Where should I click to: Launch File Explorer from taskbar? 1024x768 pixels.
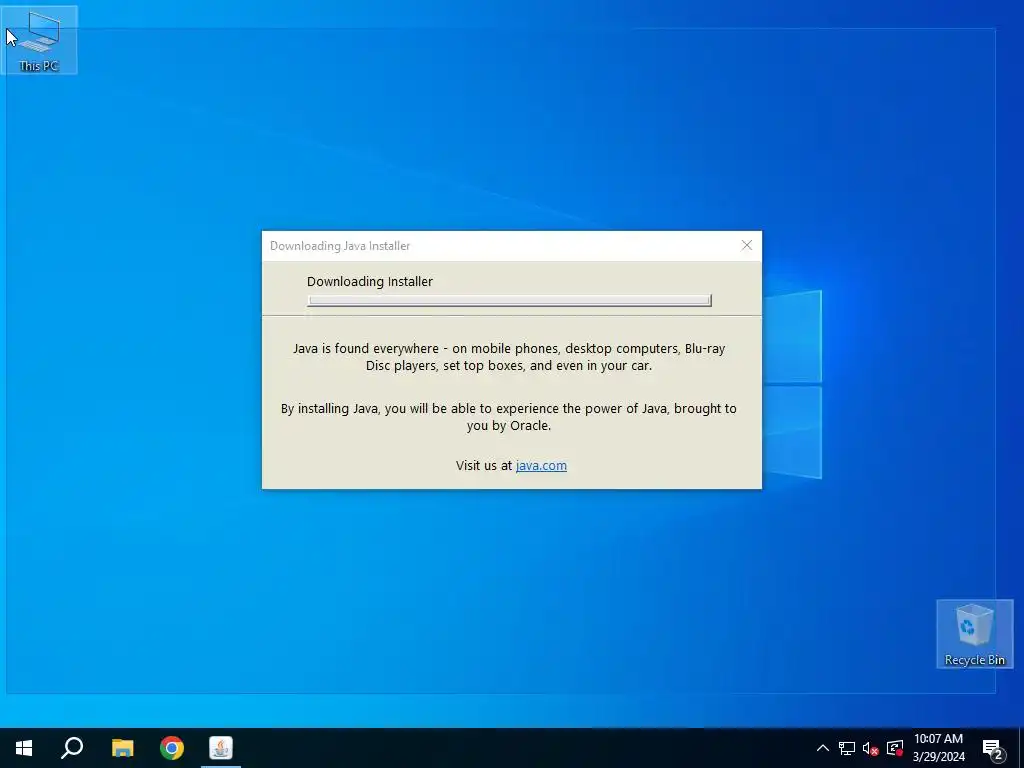[x=122, y=748]
